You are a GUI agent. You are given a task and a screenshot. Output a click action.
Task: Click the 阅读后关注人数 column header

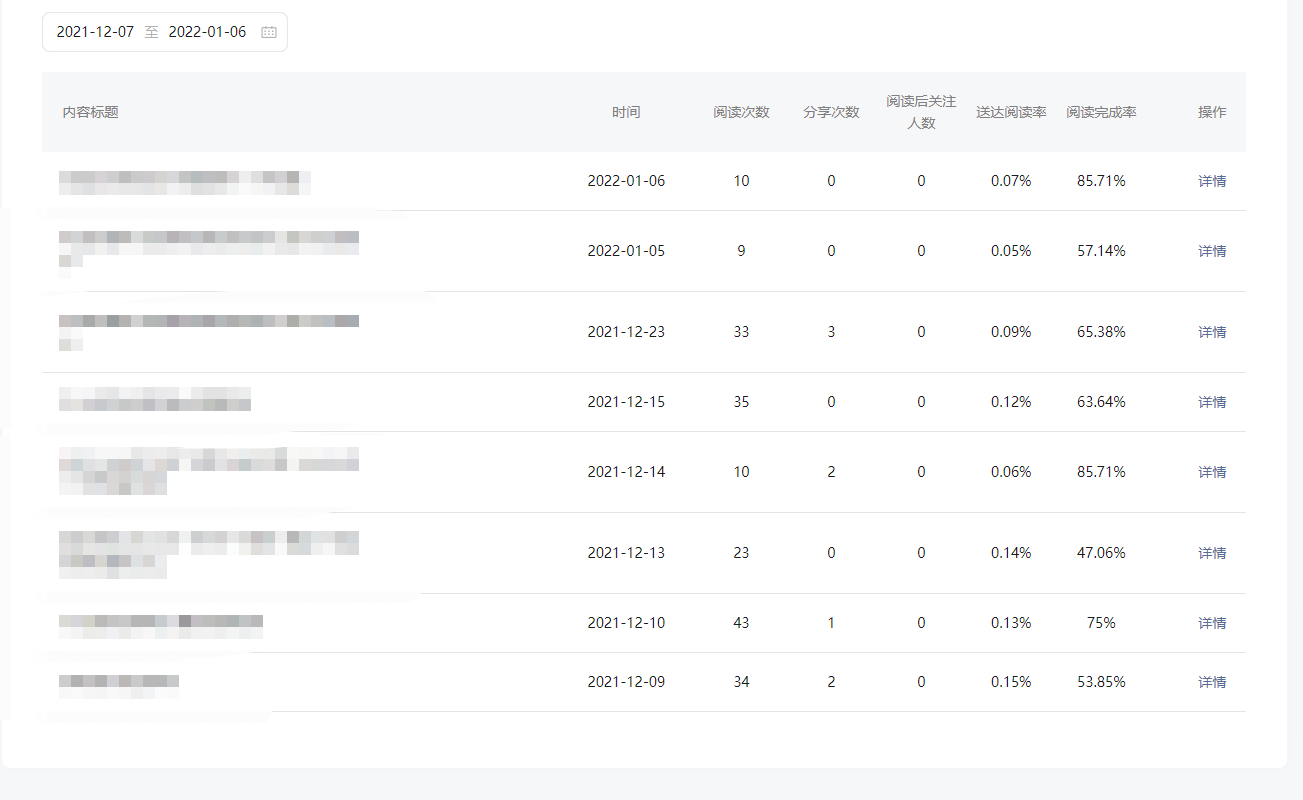921,112
